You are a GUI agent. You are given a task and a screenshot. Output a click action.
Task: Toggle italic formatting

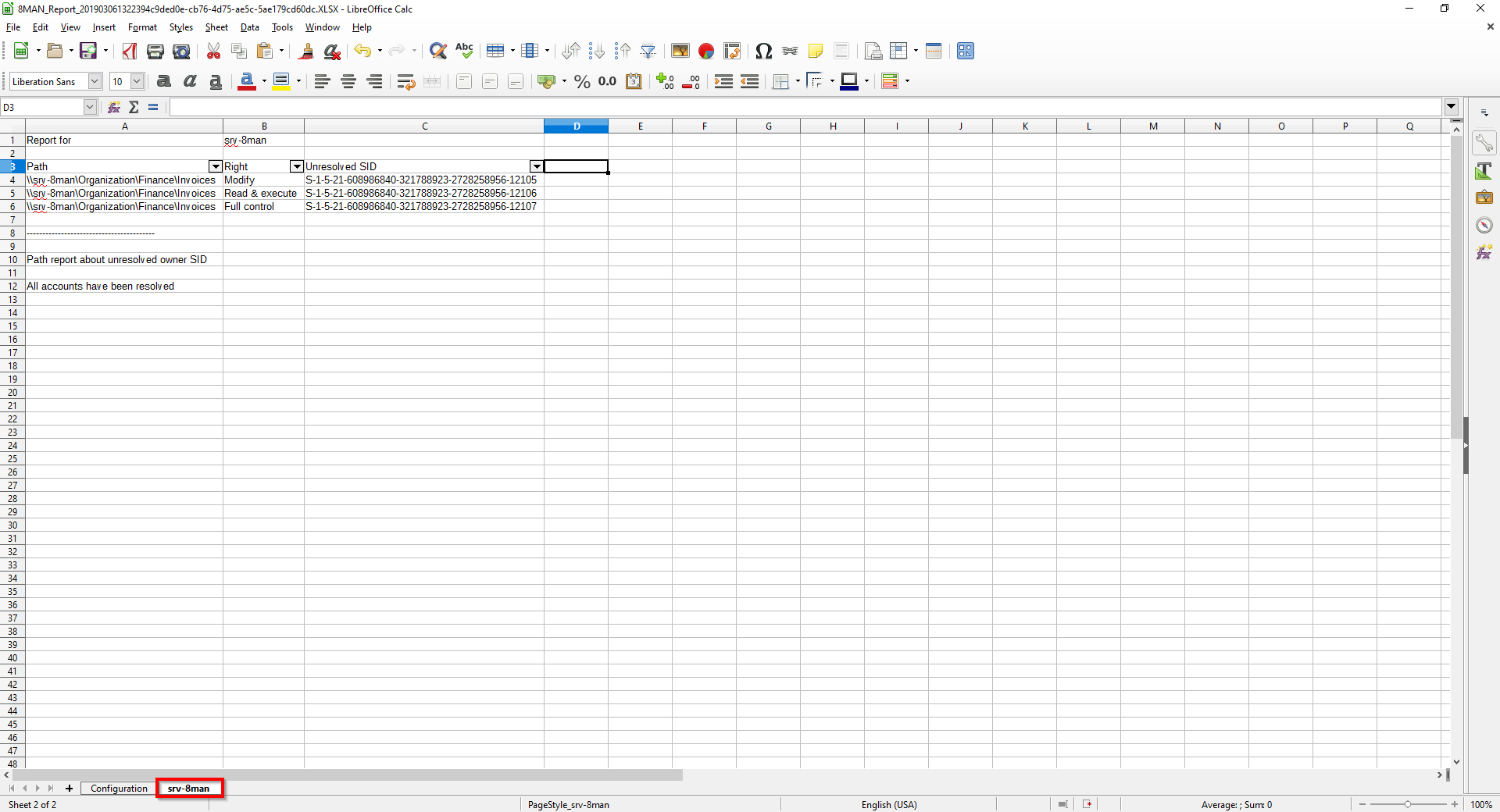coord(190,82)
